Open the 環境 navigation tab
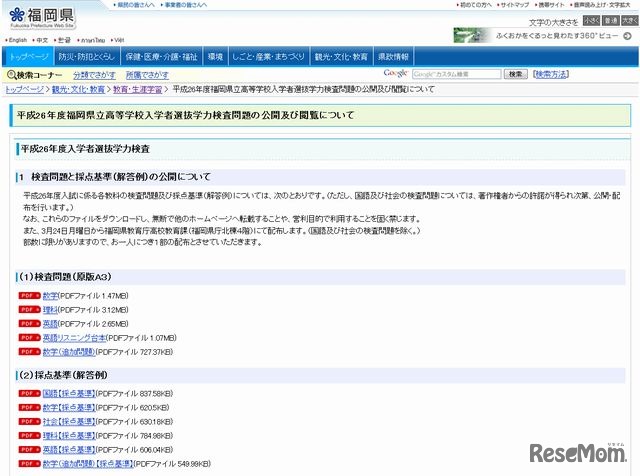This screenshot has width=640, height=476. (215, 56)
